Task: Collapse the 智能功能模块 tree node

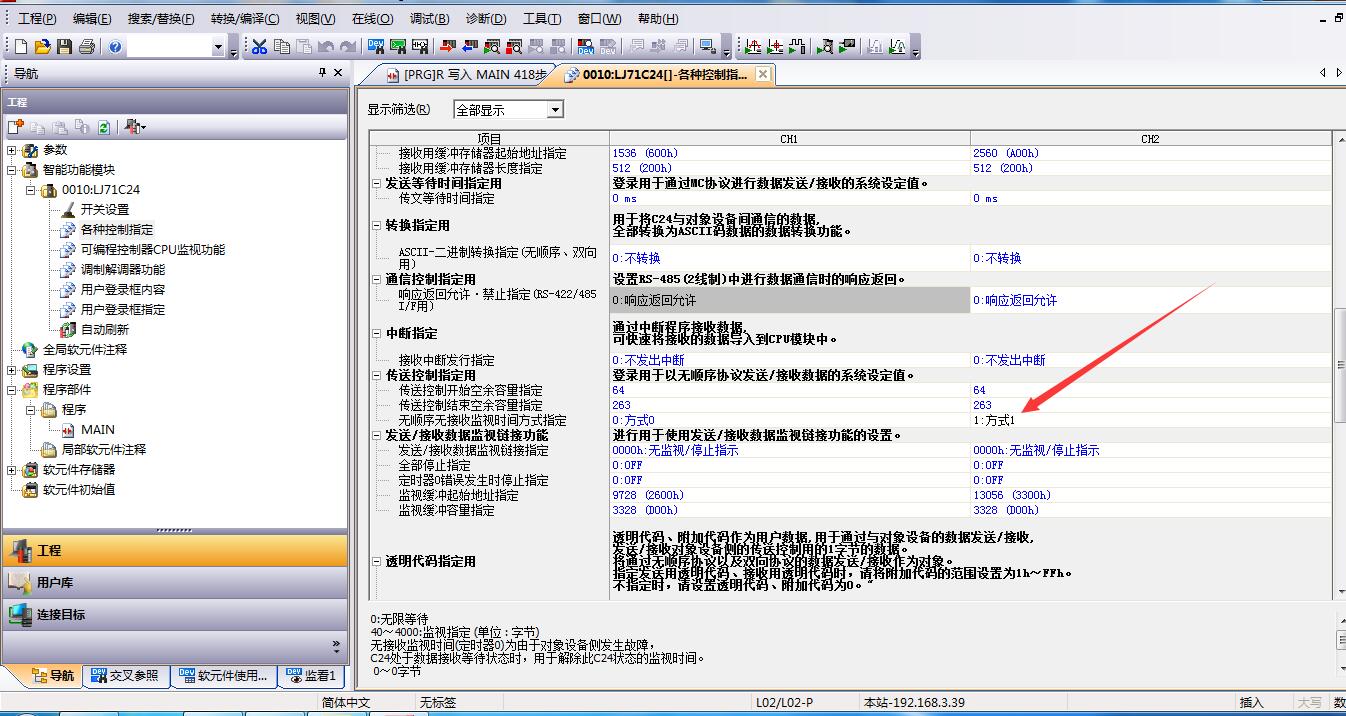Action: pos(12,170)
